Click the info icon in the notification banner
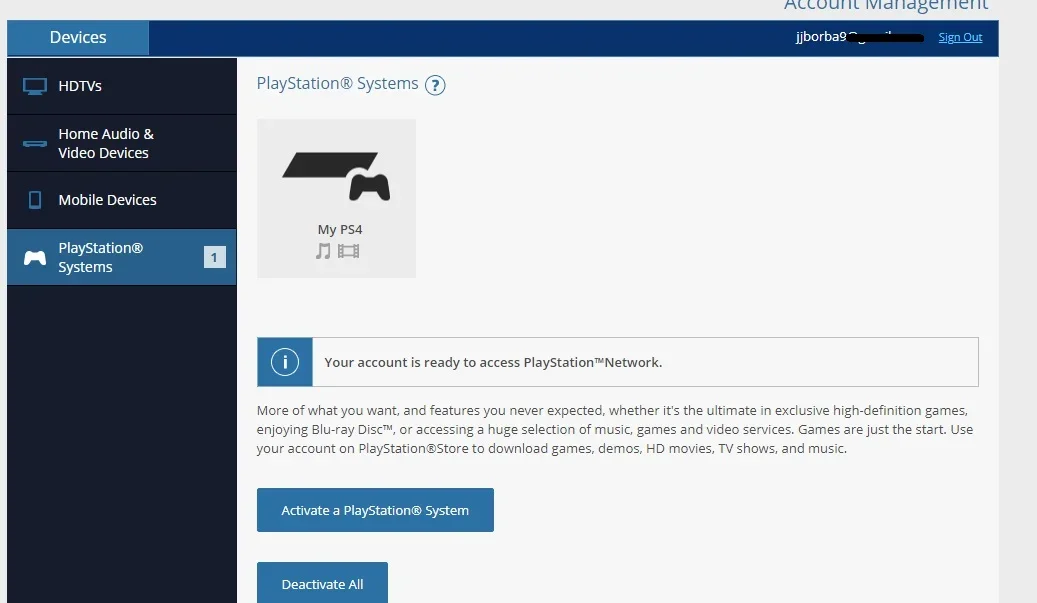The width and height of the screenshot is (1037, 603). point(285,362)
